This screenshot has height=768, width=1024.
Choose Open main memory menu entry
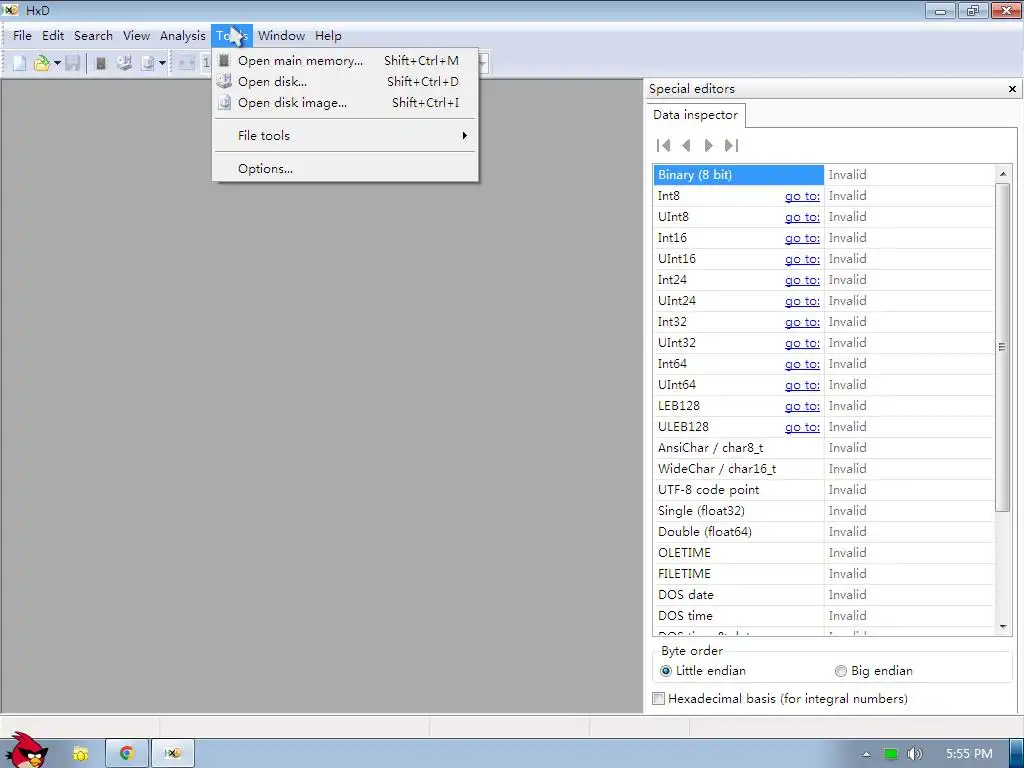pos(346,61)
